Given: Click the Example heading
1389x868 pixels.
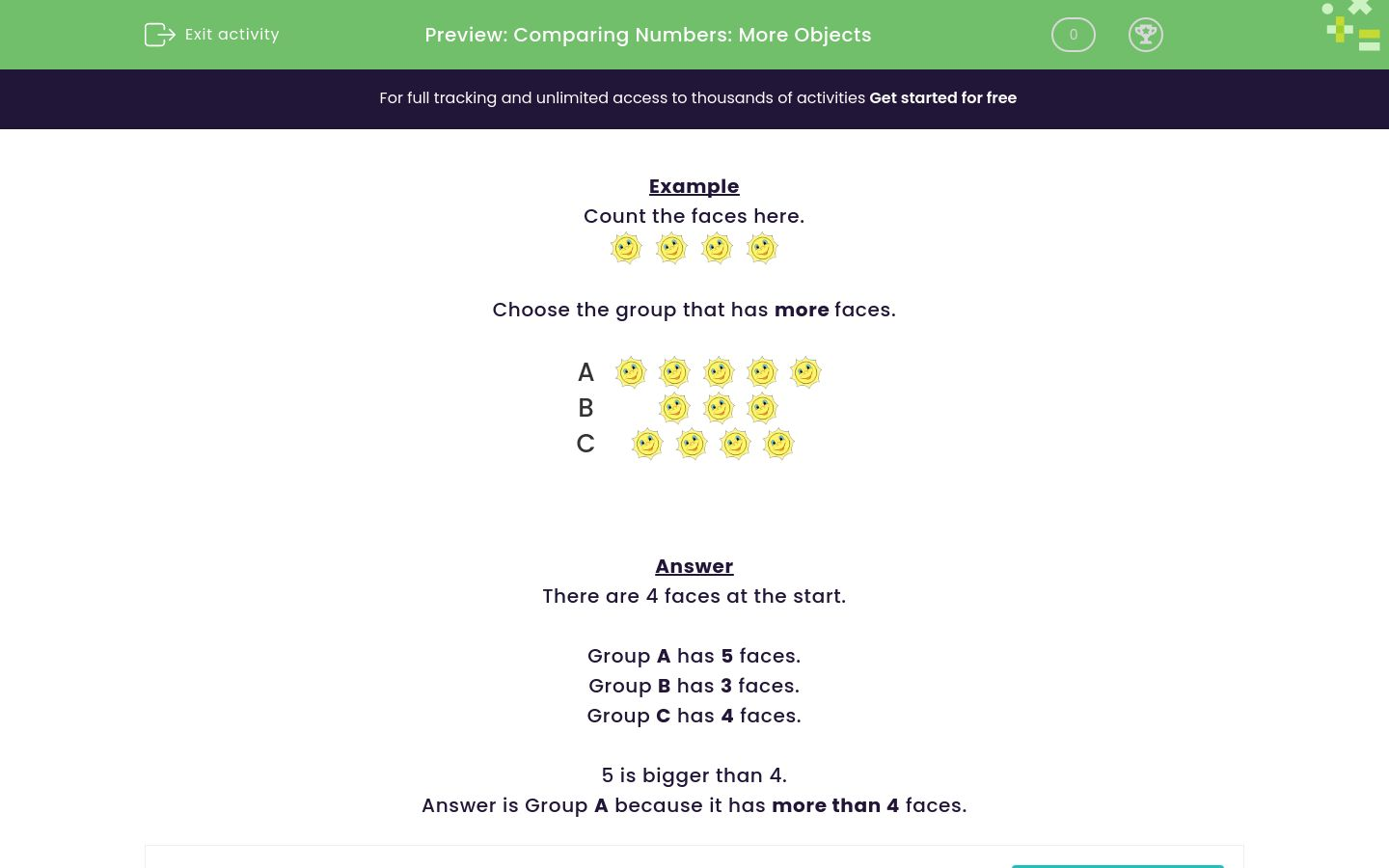Looking at the screenshot, I should [x=694, y=186].
